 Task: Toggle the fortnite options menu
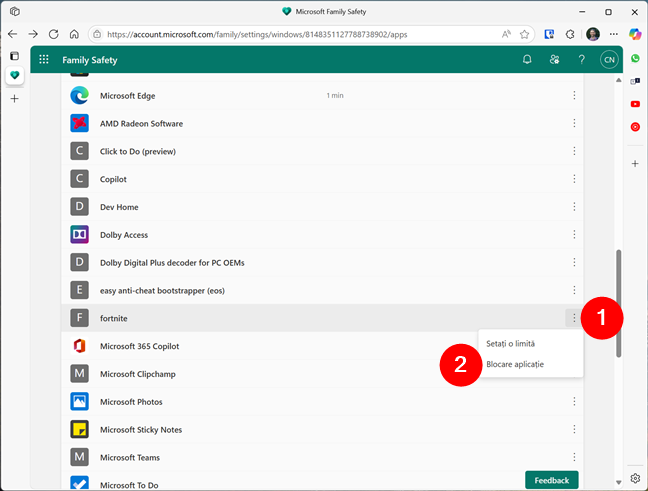point(574,318)
